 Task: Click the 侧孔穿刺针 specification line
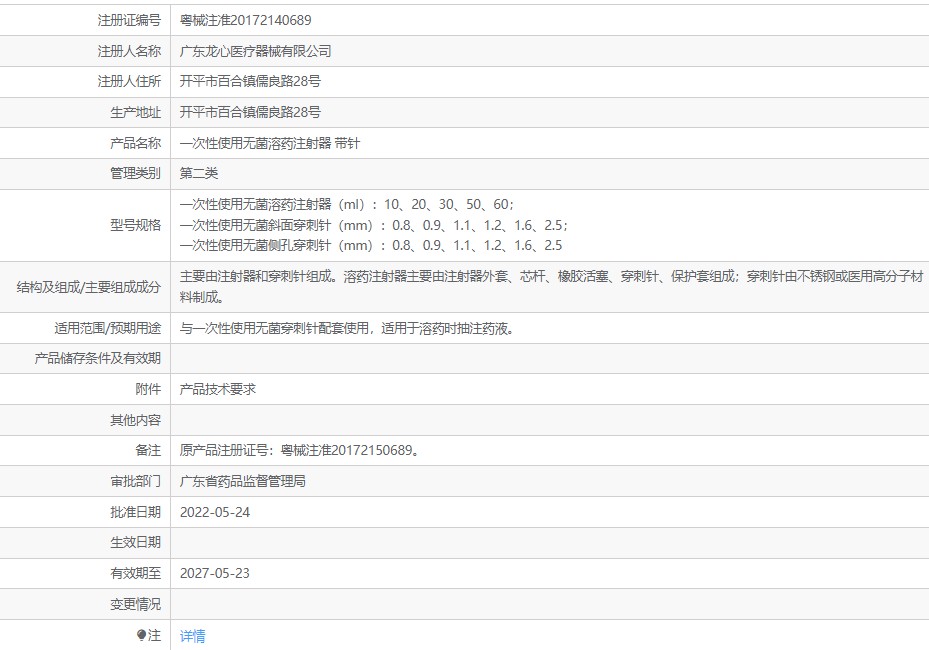[371, 245]
